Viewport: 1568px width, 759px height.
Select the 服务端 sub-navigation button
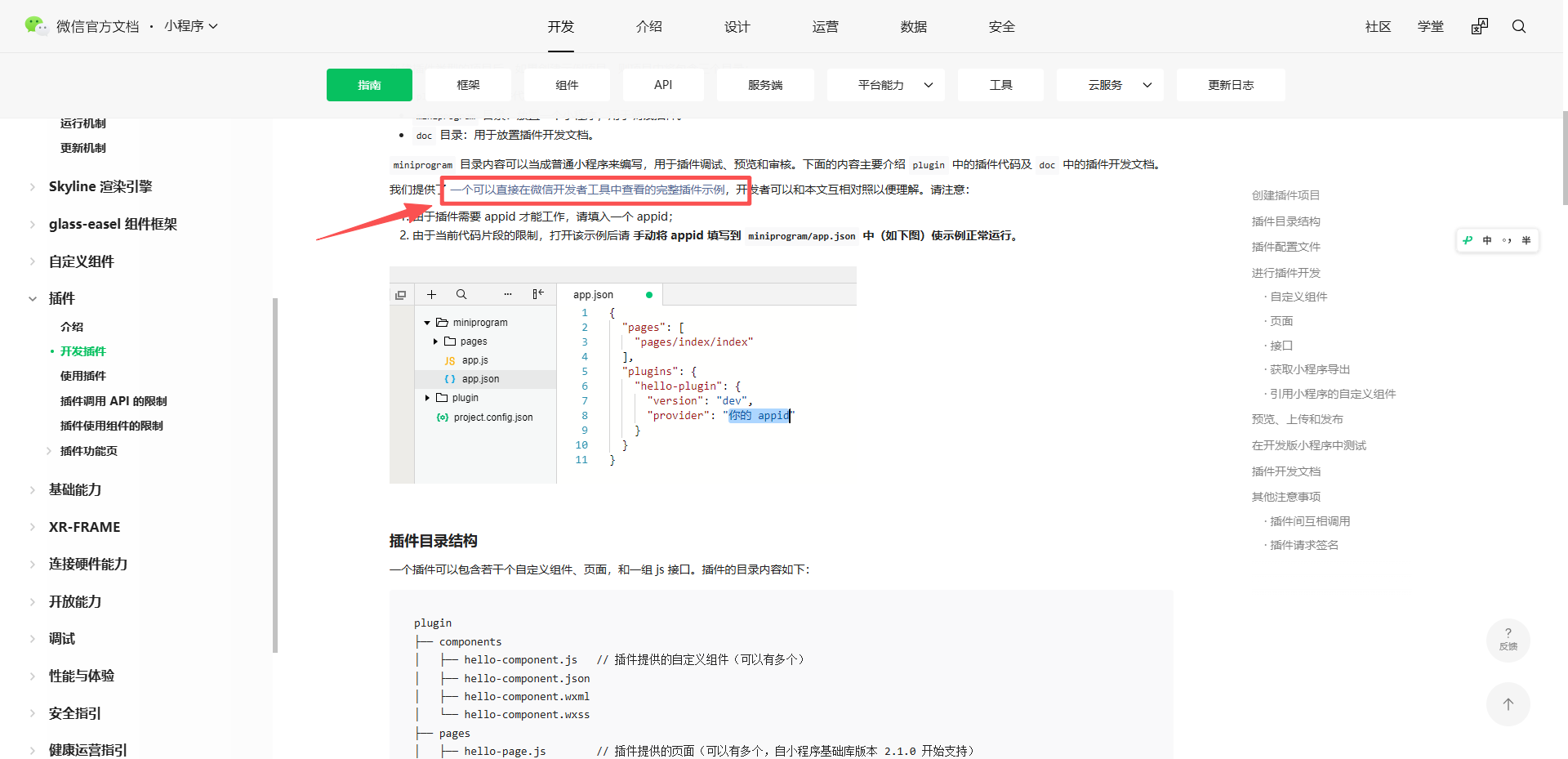pos(765,85)
